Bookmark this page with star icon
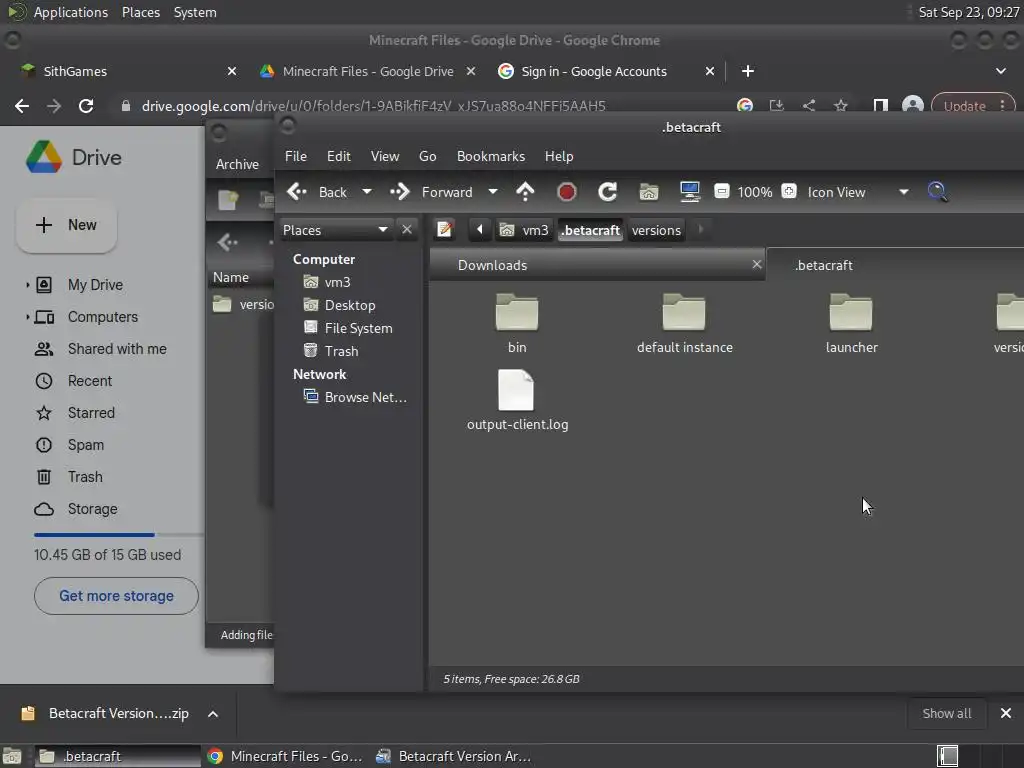Image resolution: width=1024 pixels, height=768 pixels. [x=840, y=106]
